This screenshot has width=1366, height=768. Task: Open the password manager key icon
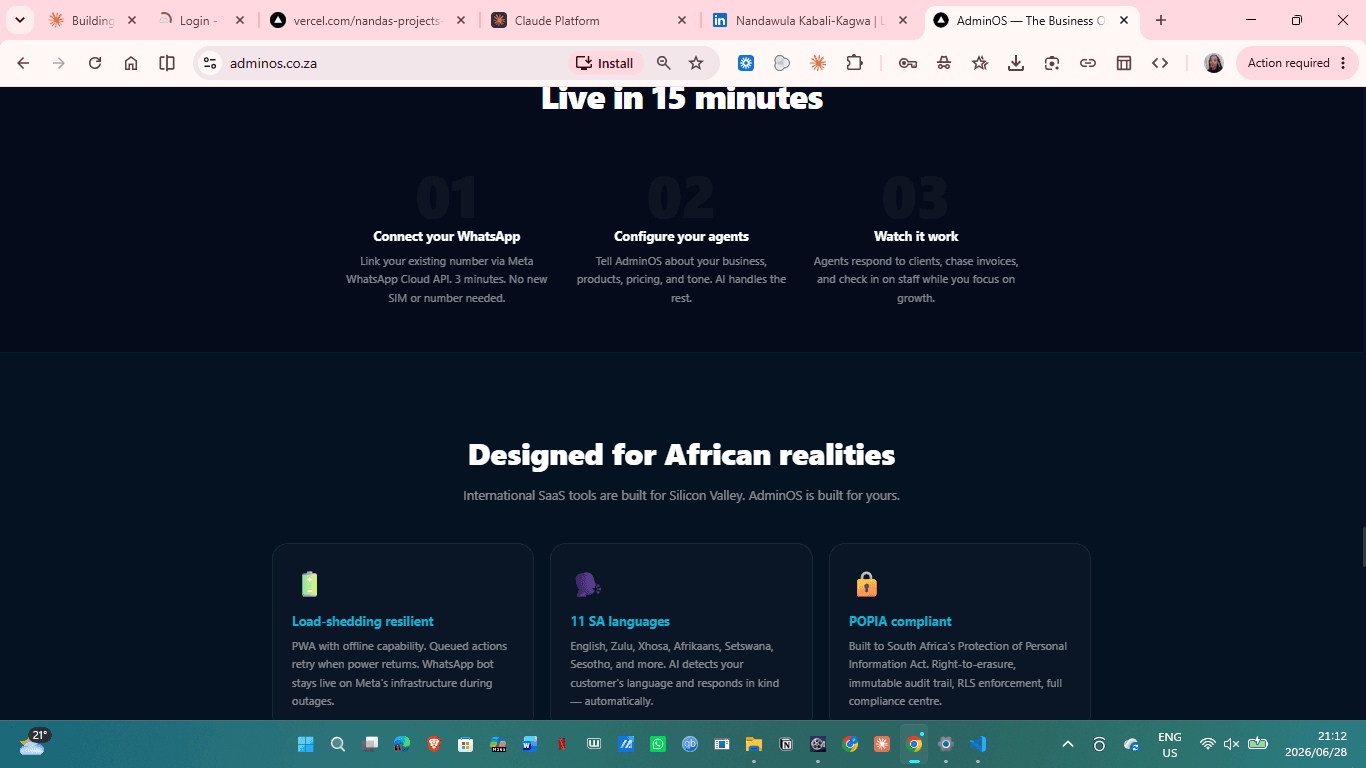point(908,63)
